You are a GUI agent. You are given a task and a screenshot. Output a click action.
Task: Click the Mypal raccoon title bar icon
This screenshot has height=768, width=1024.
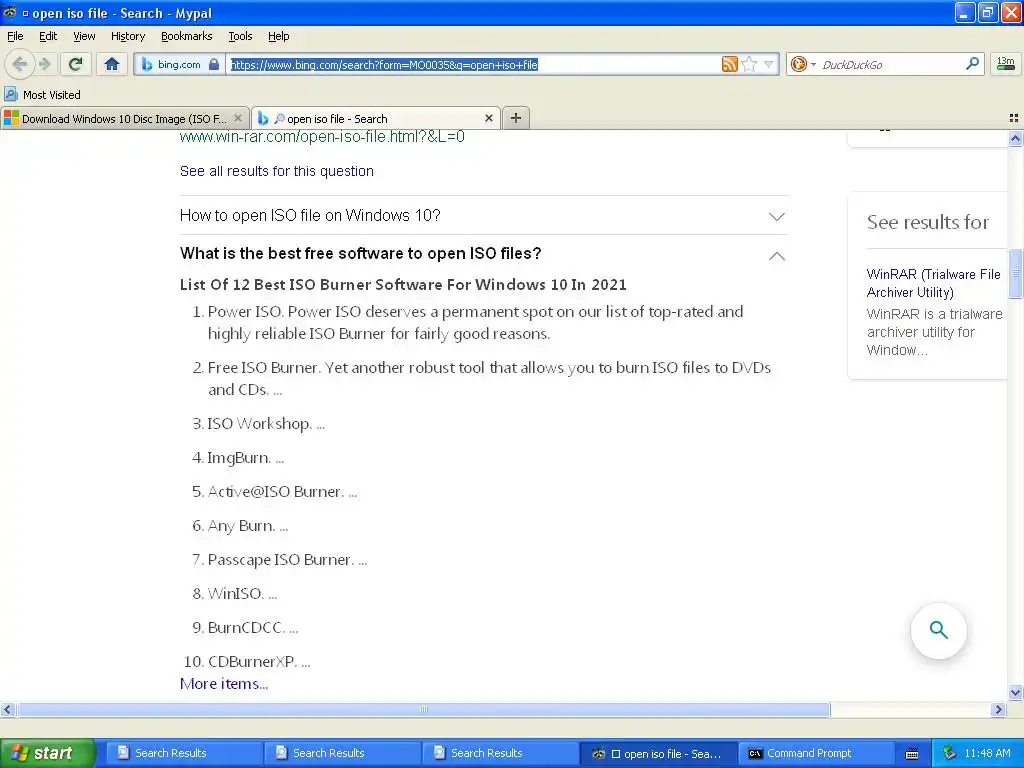10,12
